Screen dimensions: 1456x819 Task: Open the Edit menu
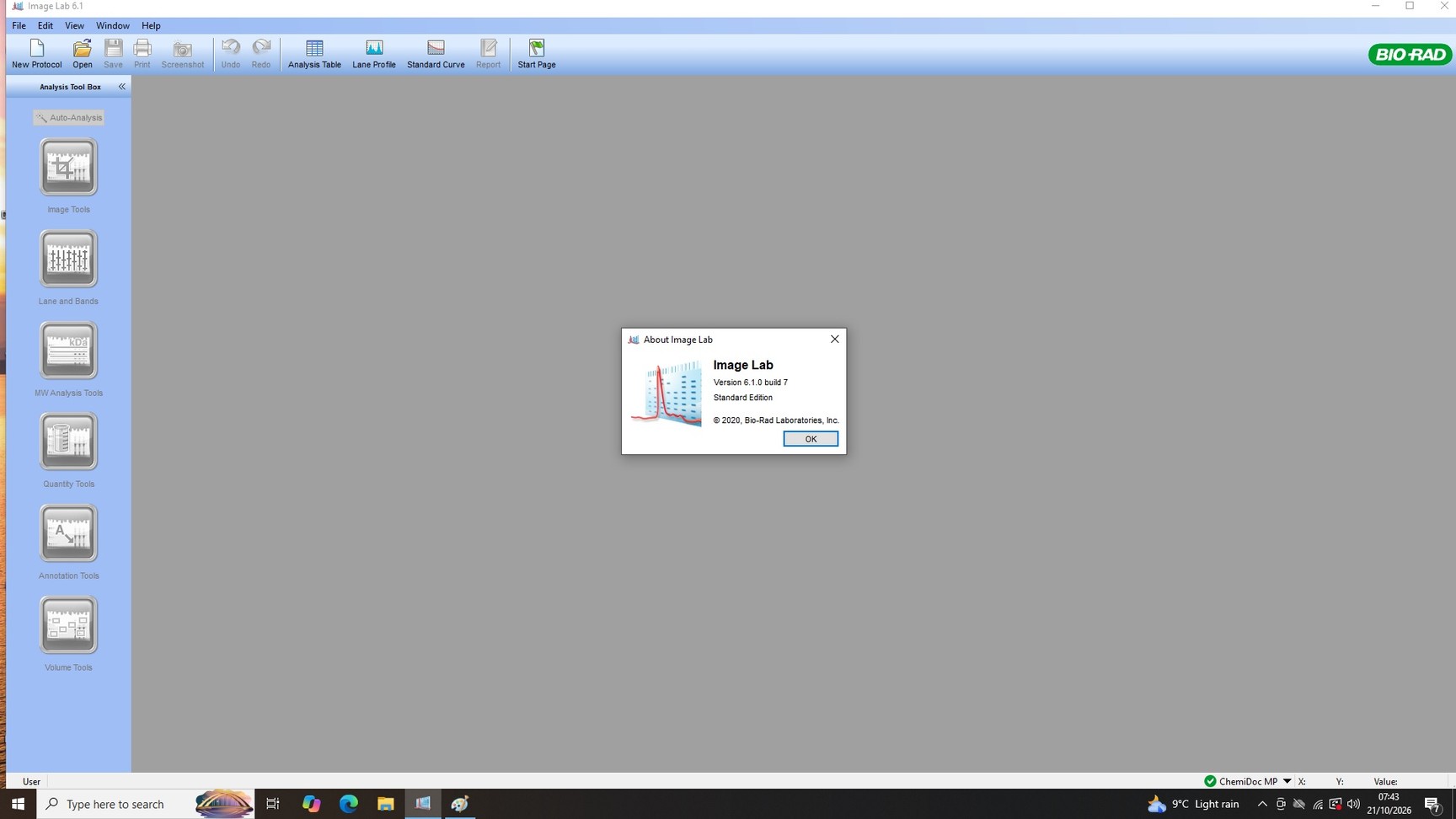click(x=45, y=26)
